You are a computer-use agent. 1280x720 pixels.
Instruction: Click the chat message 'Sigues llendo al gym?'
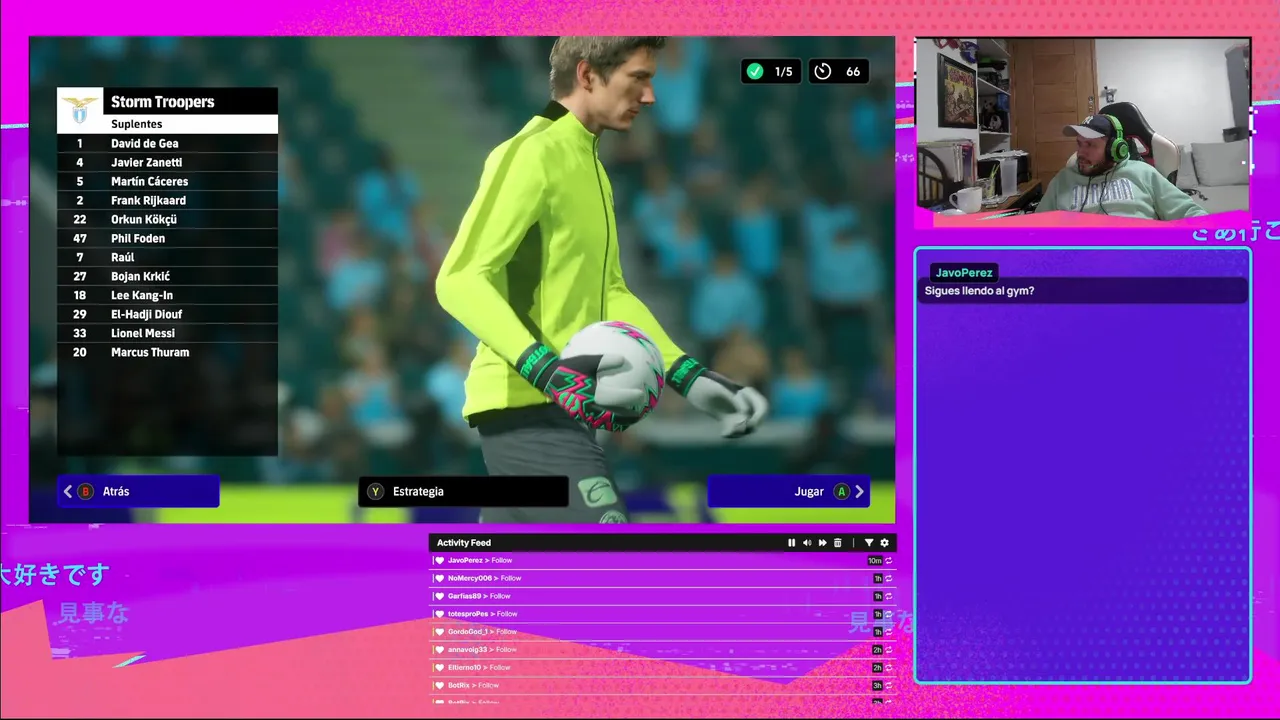pyautogui.click(x=979, y=291)
